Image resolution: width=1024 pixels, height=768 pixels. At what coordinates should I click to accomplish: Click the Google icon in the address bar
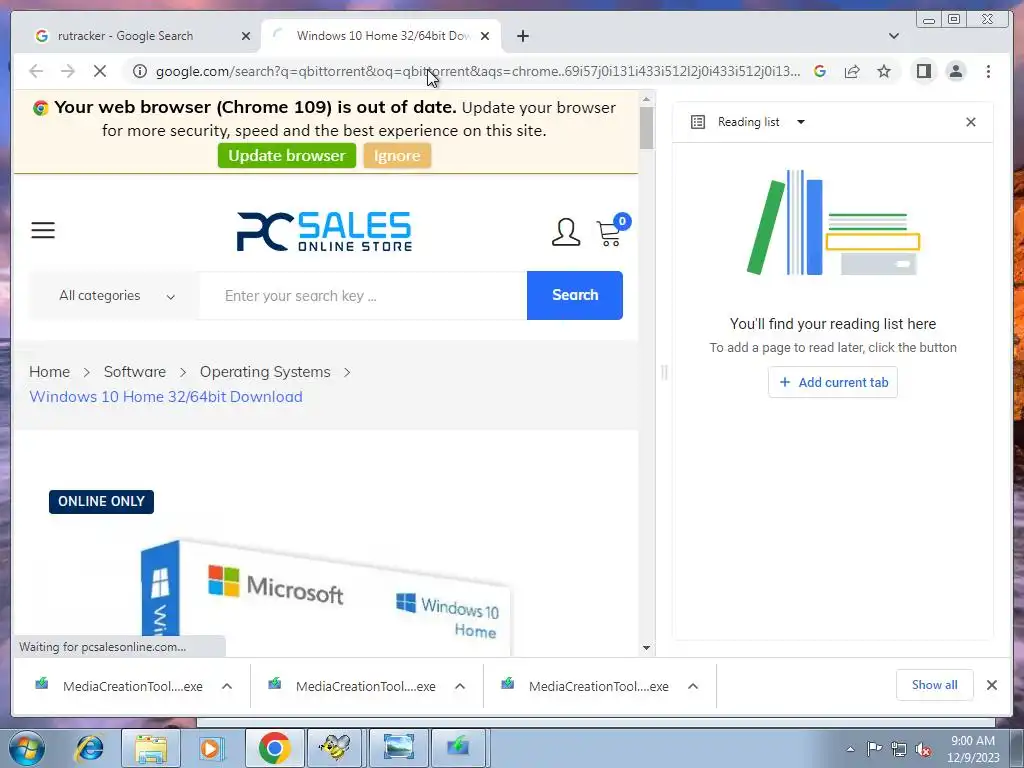820,71
